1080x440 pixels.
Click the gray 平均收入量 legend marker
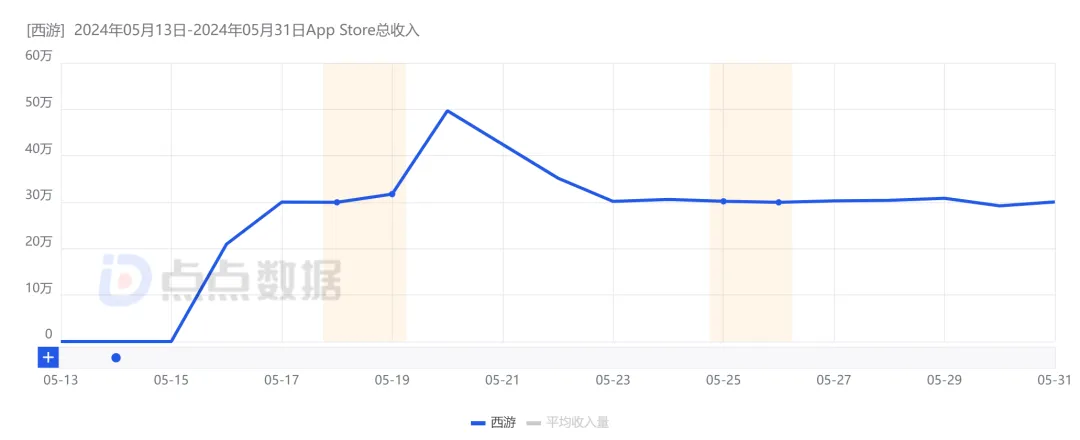click(533, 423)
